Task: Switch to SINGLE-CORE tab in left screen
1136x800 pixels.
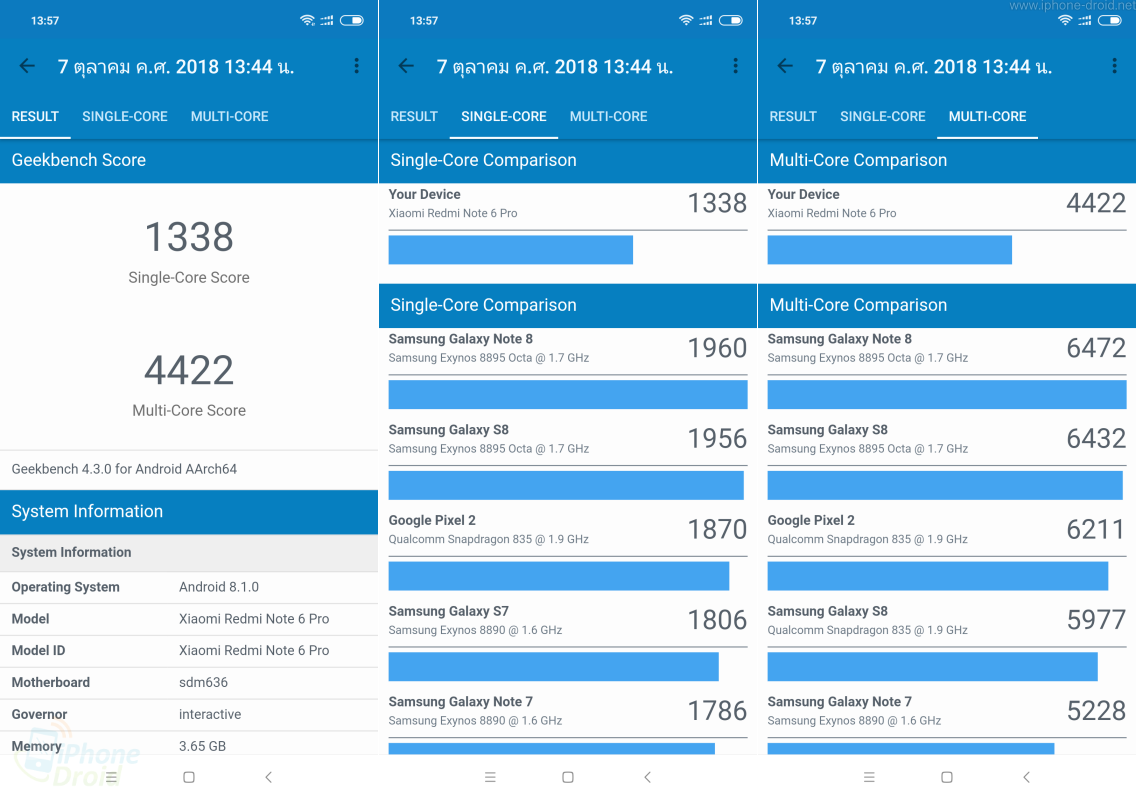Action: (125, 117)
